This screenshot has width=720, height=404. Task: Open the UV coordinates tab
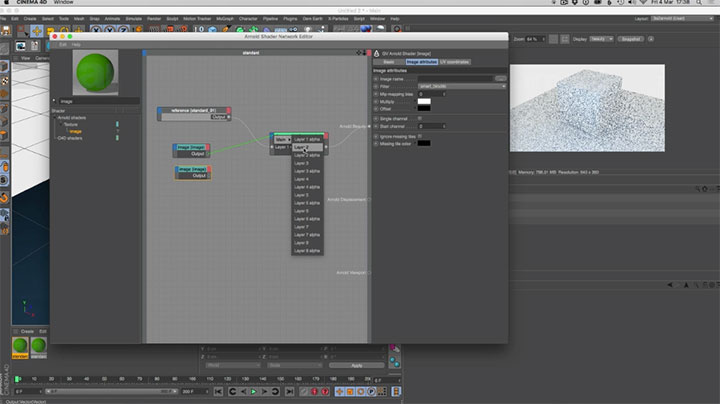(x=455, y=62)
